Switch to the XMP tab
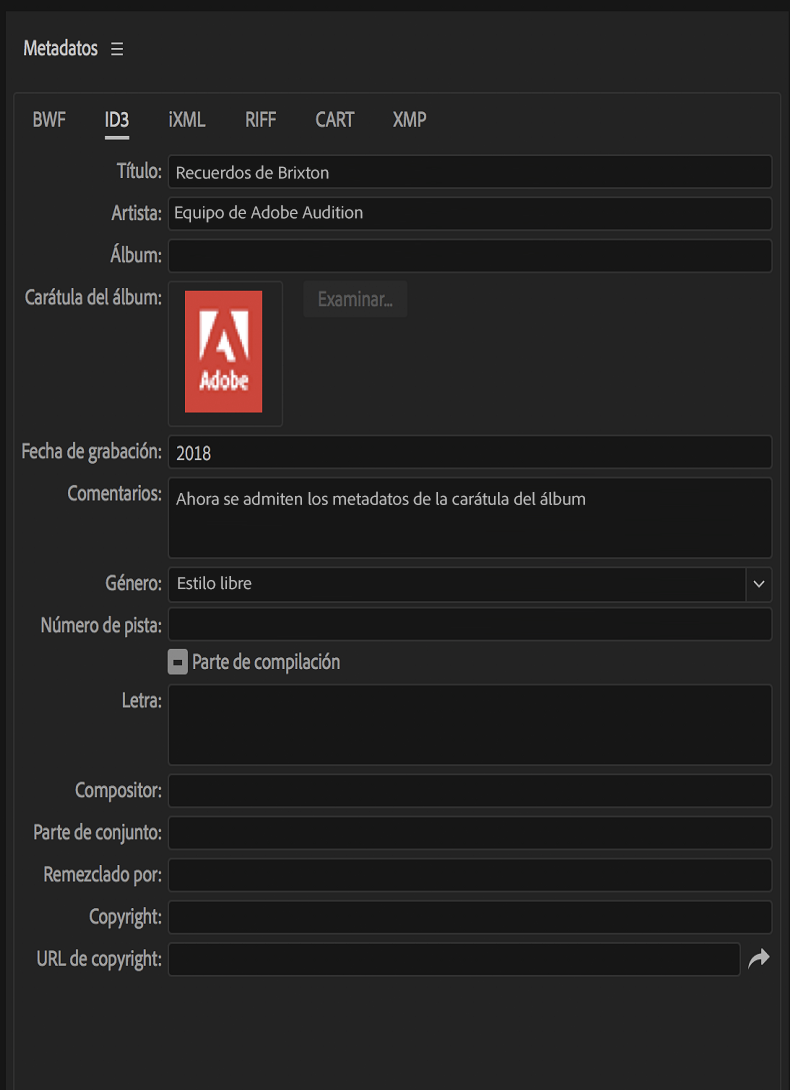Viewport: 790px width, 1090px height. point(409,119)
